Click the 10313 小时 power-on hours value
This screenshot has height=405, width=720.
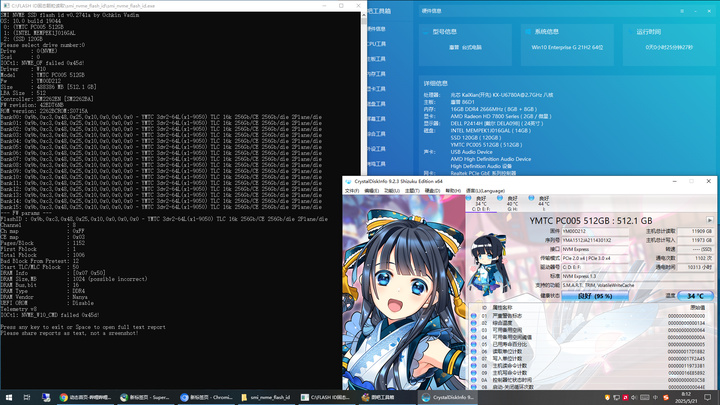point(695,267)
